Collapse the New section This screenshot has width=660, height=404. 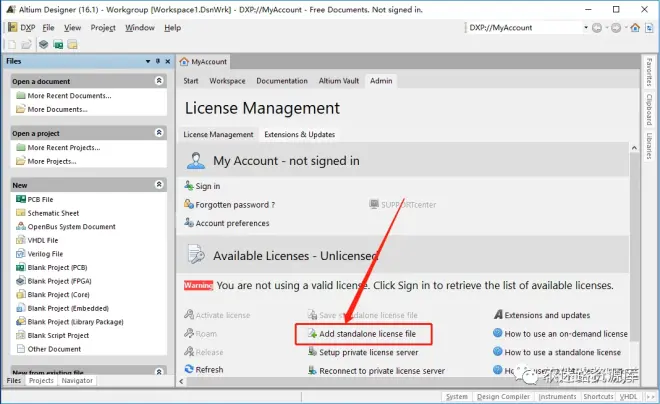point(159,184)
